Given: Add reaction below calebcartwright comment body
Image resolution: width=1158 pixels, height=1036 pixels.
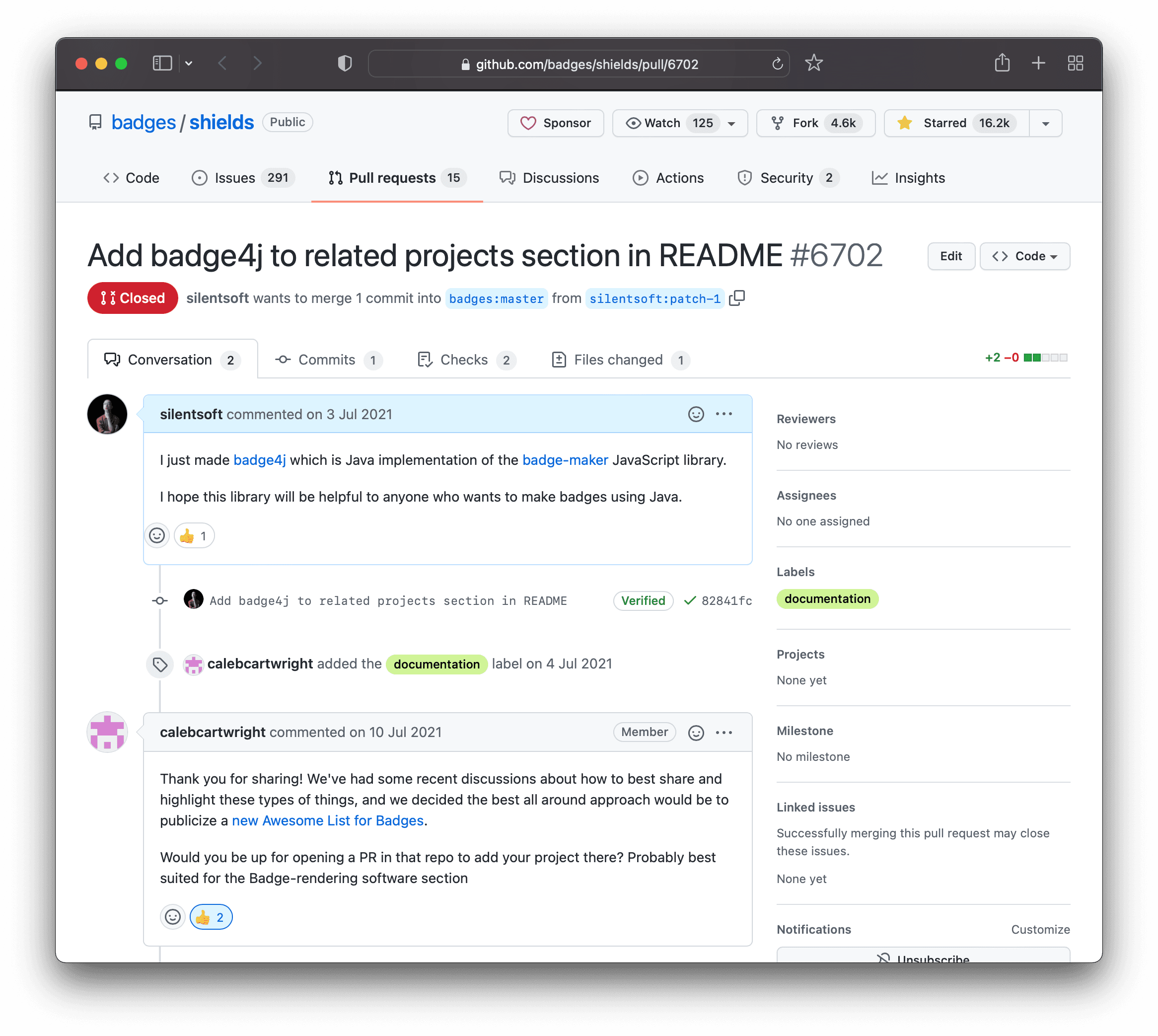Looking at the screenshot, I should click(x=172, y=916).
